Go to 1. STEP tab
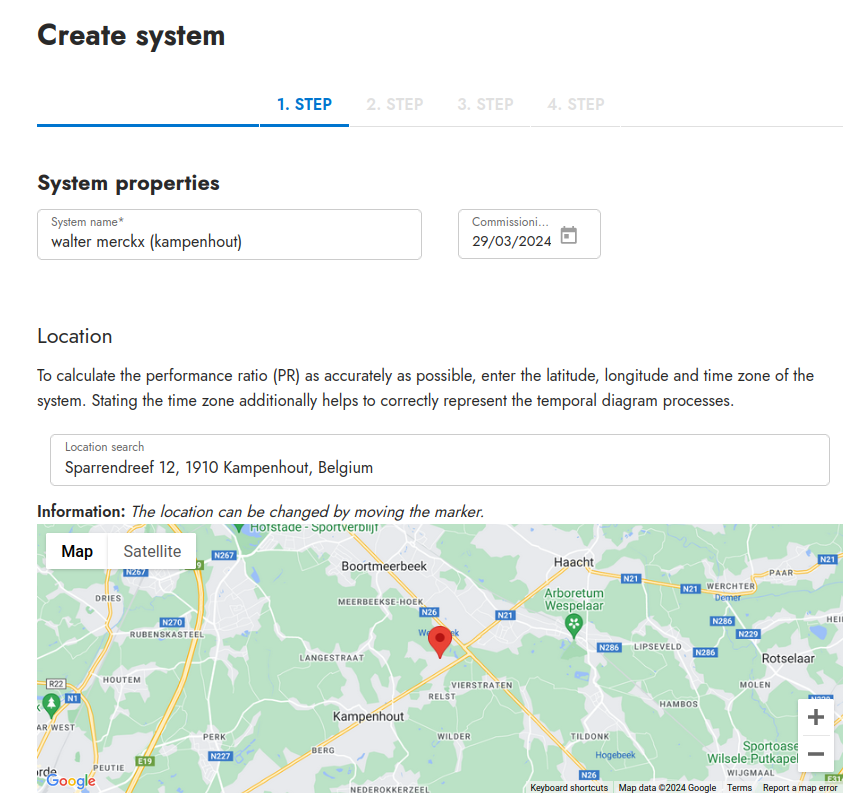 coord(304,104)
